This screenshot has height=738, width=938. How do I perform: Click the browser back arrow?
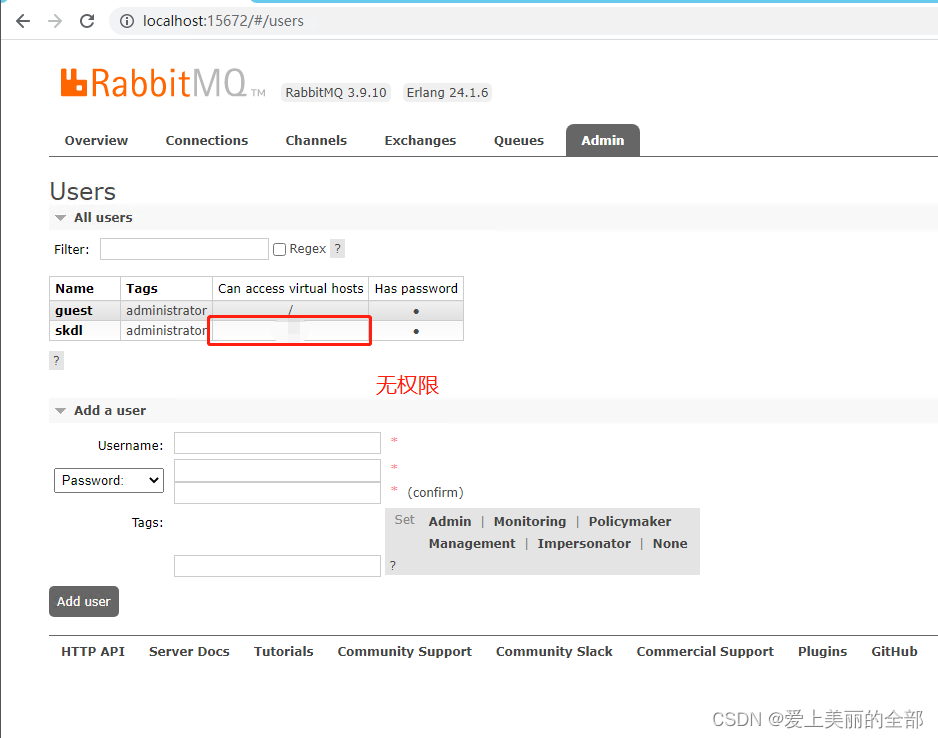[x=22, y=20]
